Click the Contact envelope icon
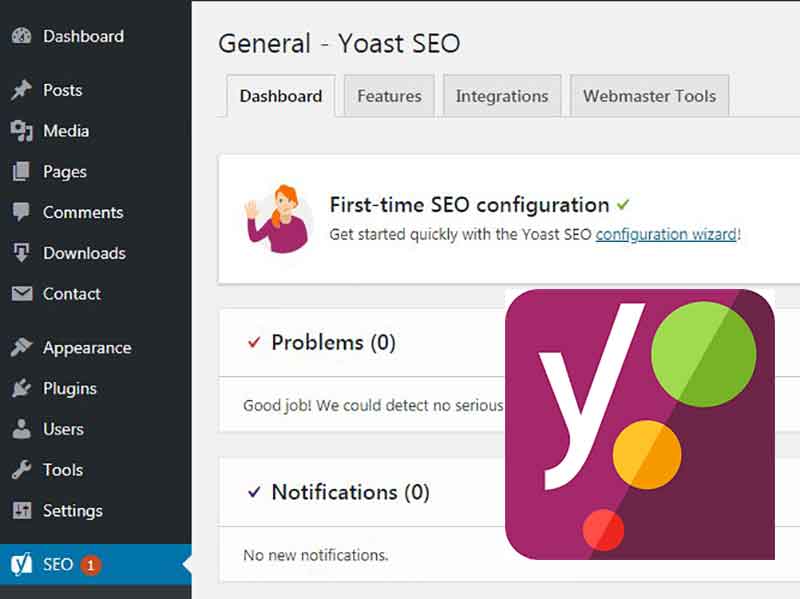 coord(21,294)
